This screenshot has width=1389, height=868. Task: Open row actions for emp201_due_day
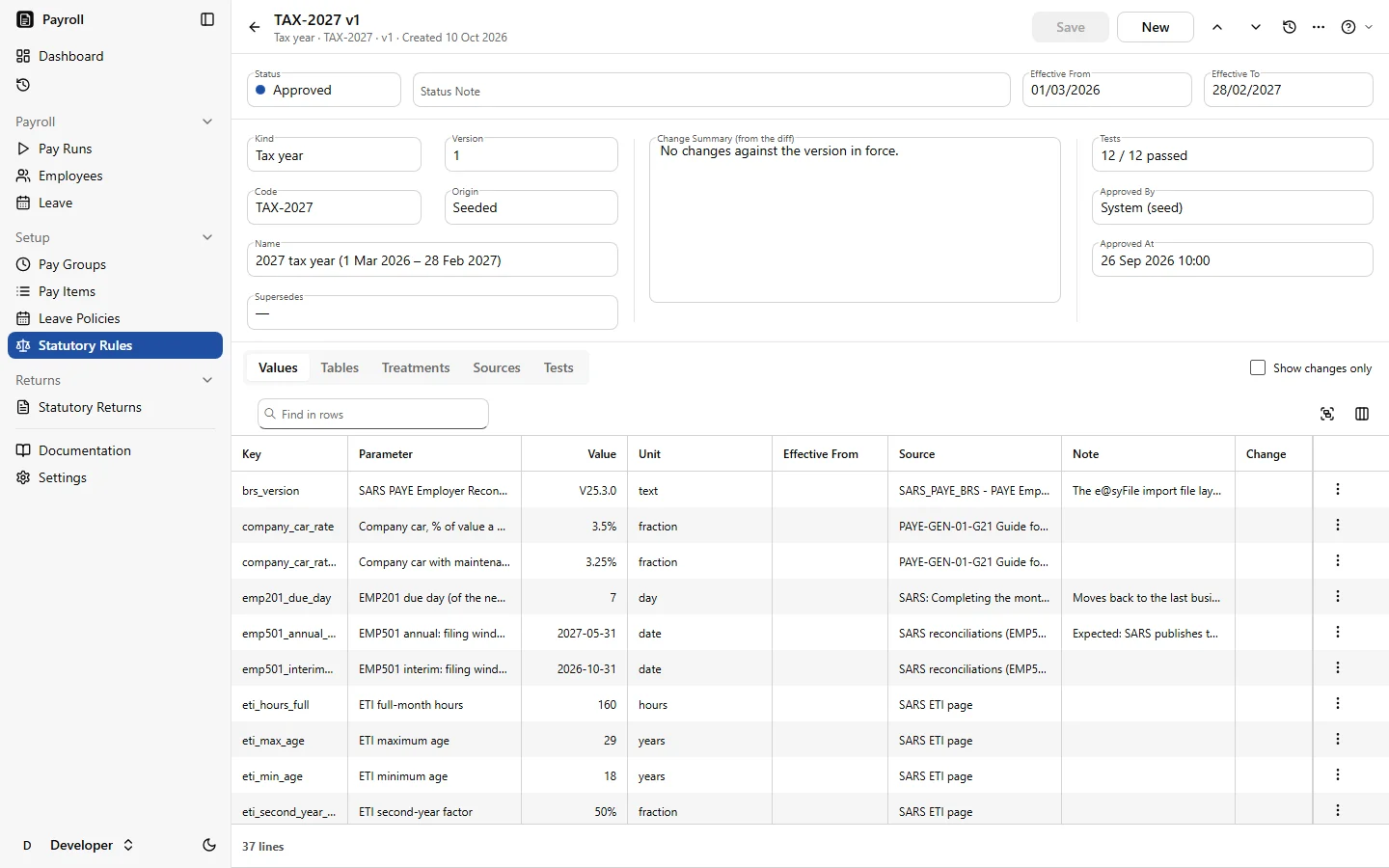click(x=1338, y=597)
